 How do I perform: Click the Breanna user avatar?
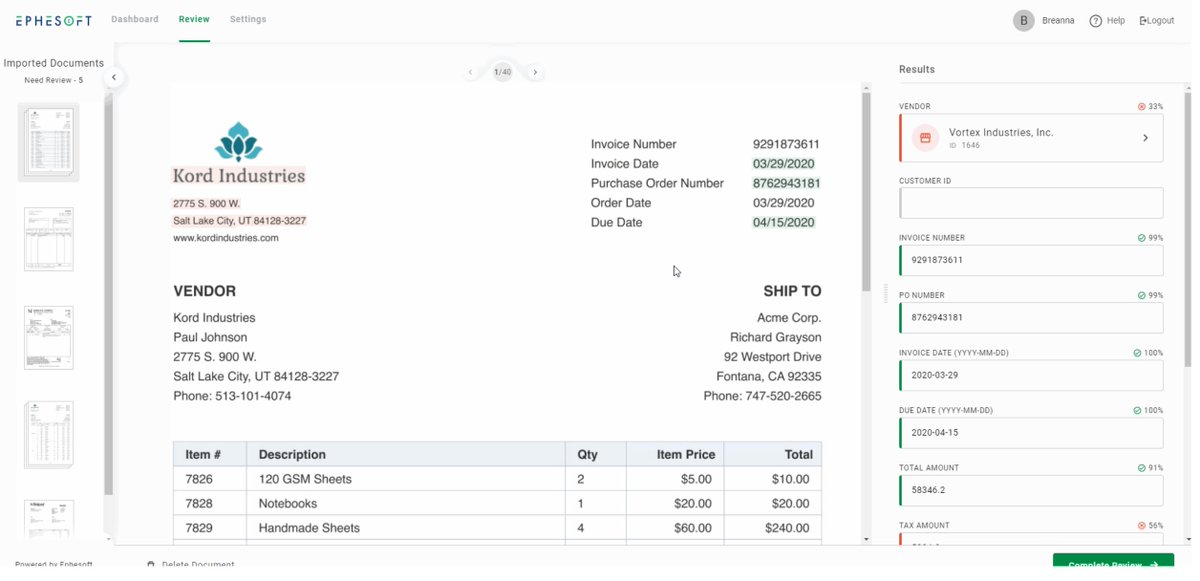pyautogui.click(x=1024, y=21)
